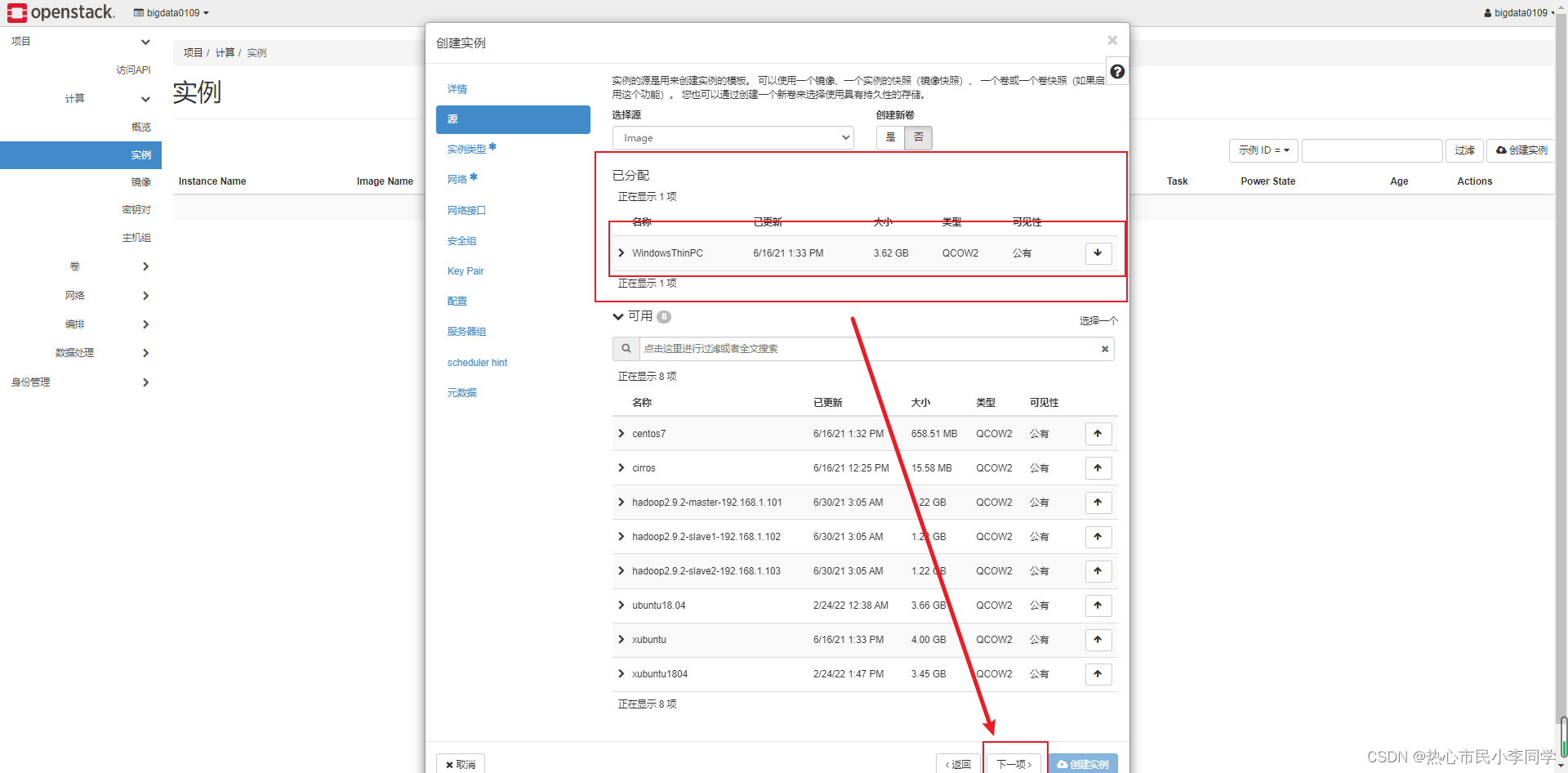The image size is (1568, 773).
Task: Allocate hadoop2.9.2-slave1 image with up arrow
Action: click(1098, 537)
